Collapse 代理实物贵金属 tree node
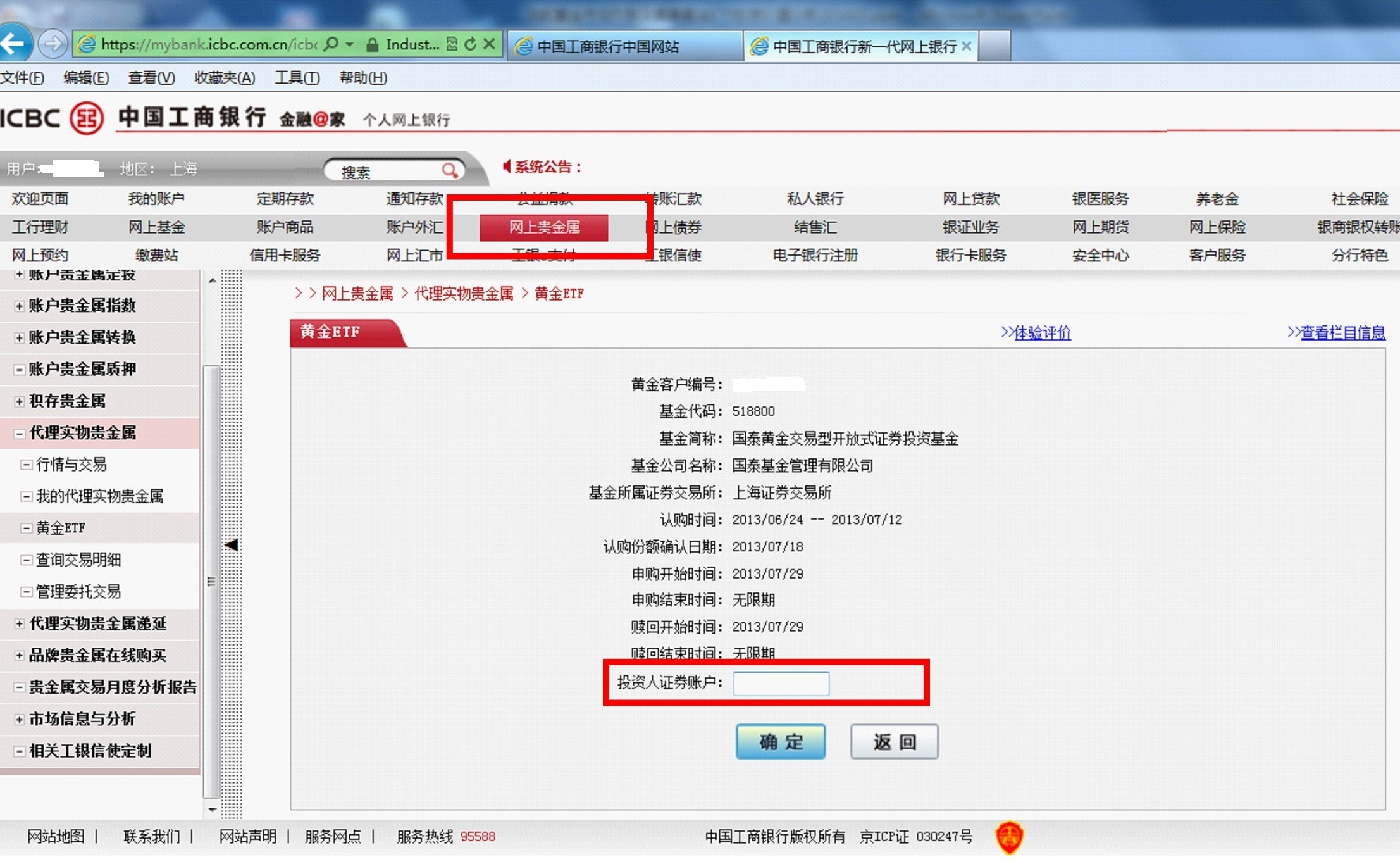The image size is (1400, 864). [19, 433]
